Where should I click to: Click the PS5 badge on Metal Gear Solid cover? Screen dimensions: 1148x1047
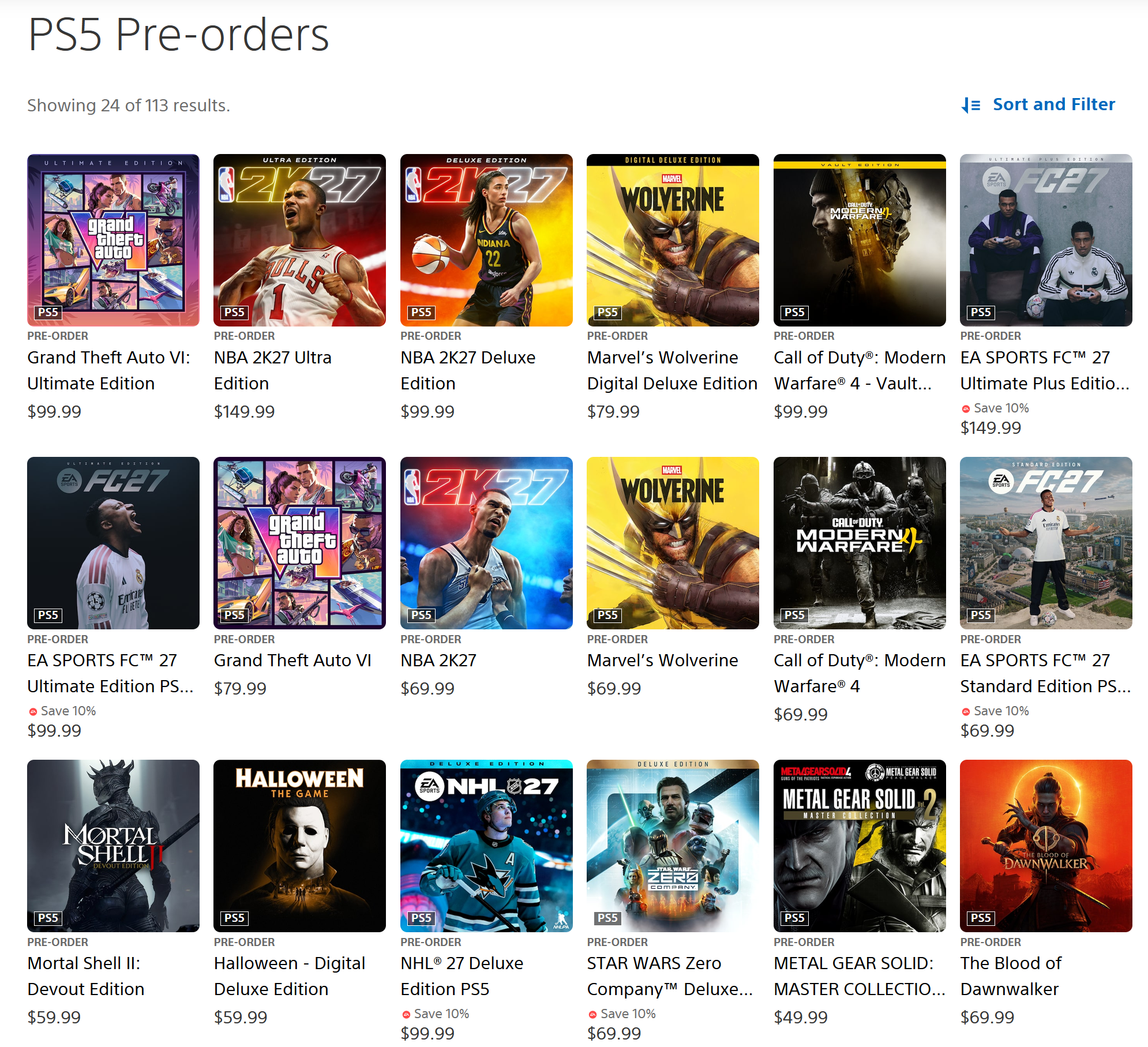795,918
